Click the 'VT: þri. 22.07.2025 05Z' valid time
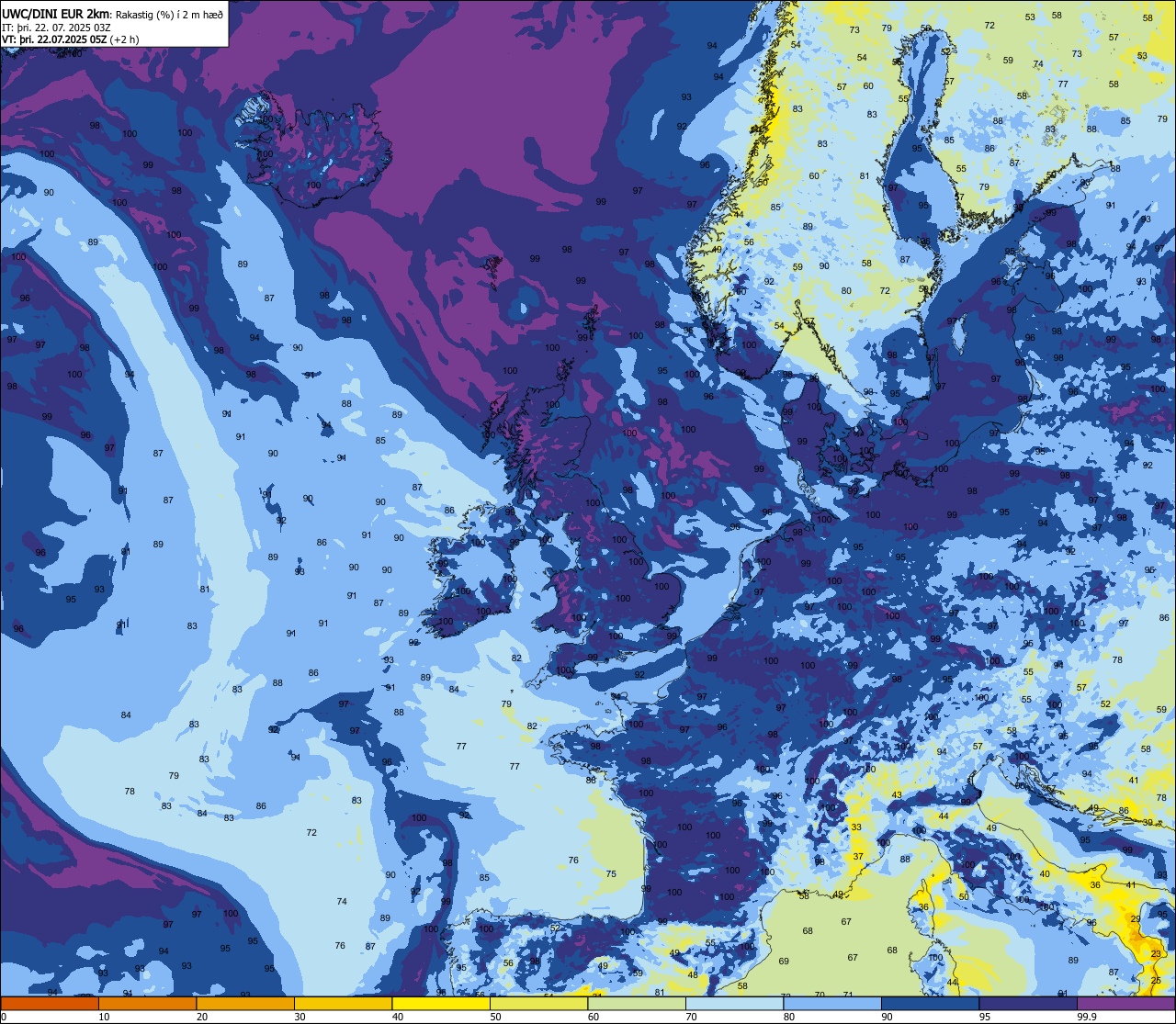This screenshot has height=1024, width=1176. pyautogui.click(x=54, y=39)
